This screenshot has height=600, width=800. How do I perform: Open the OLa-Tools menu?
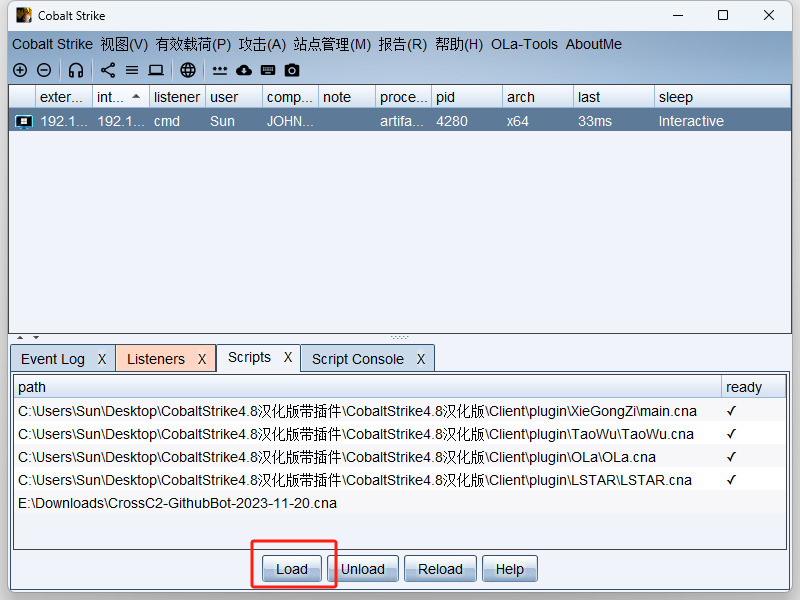pyautogui.click(x=524, y=44)
